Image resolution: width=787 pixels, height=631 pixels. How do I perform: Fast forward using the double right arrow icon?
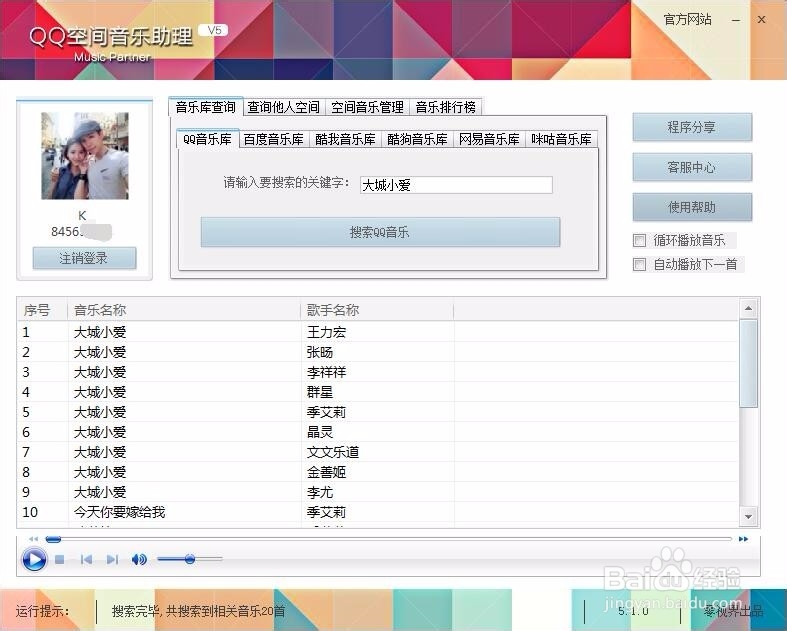743,539
